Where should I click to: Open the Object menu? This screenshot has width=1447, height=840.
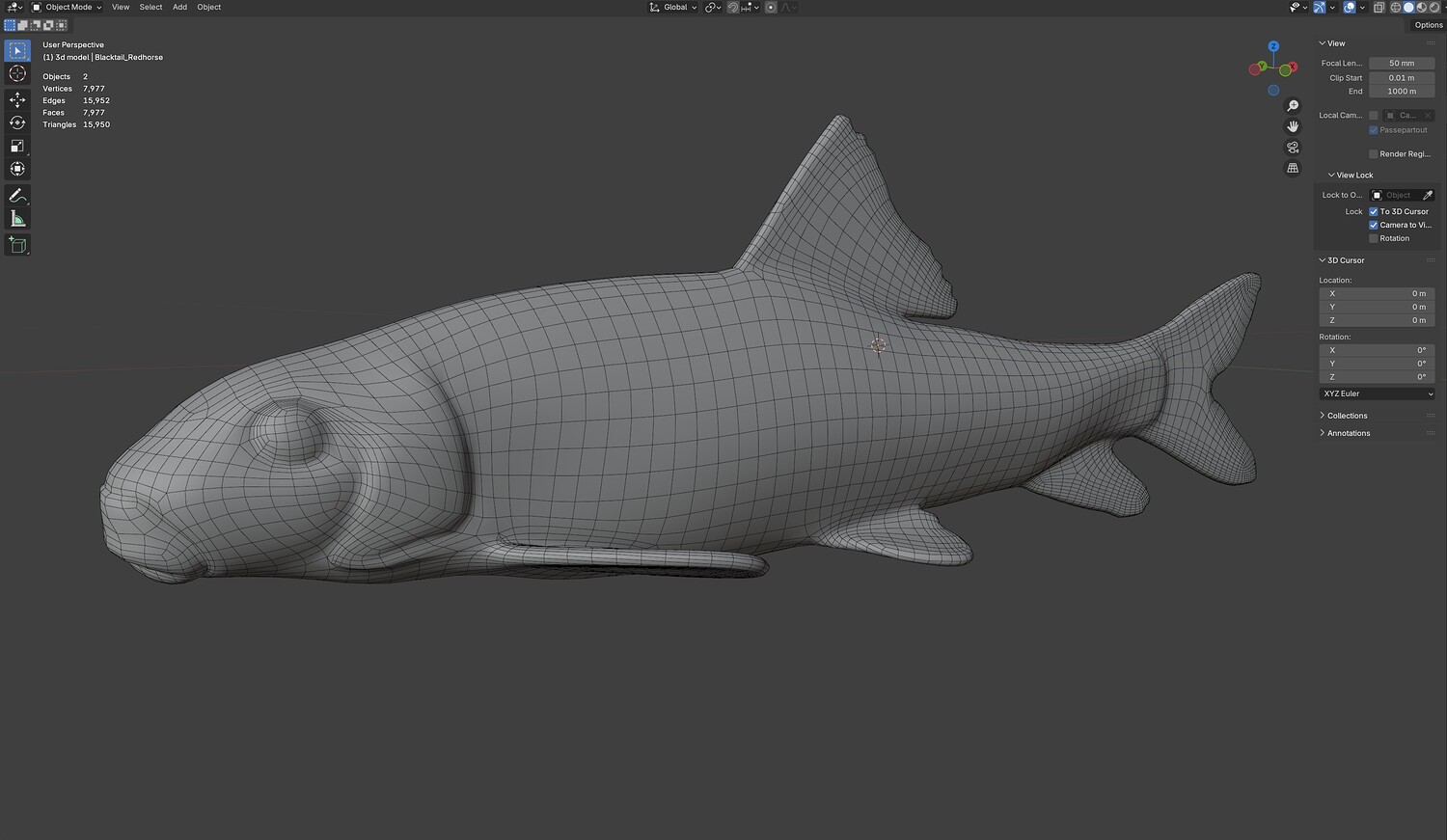[x=209, y=7]
